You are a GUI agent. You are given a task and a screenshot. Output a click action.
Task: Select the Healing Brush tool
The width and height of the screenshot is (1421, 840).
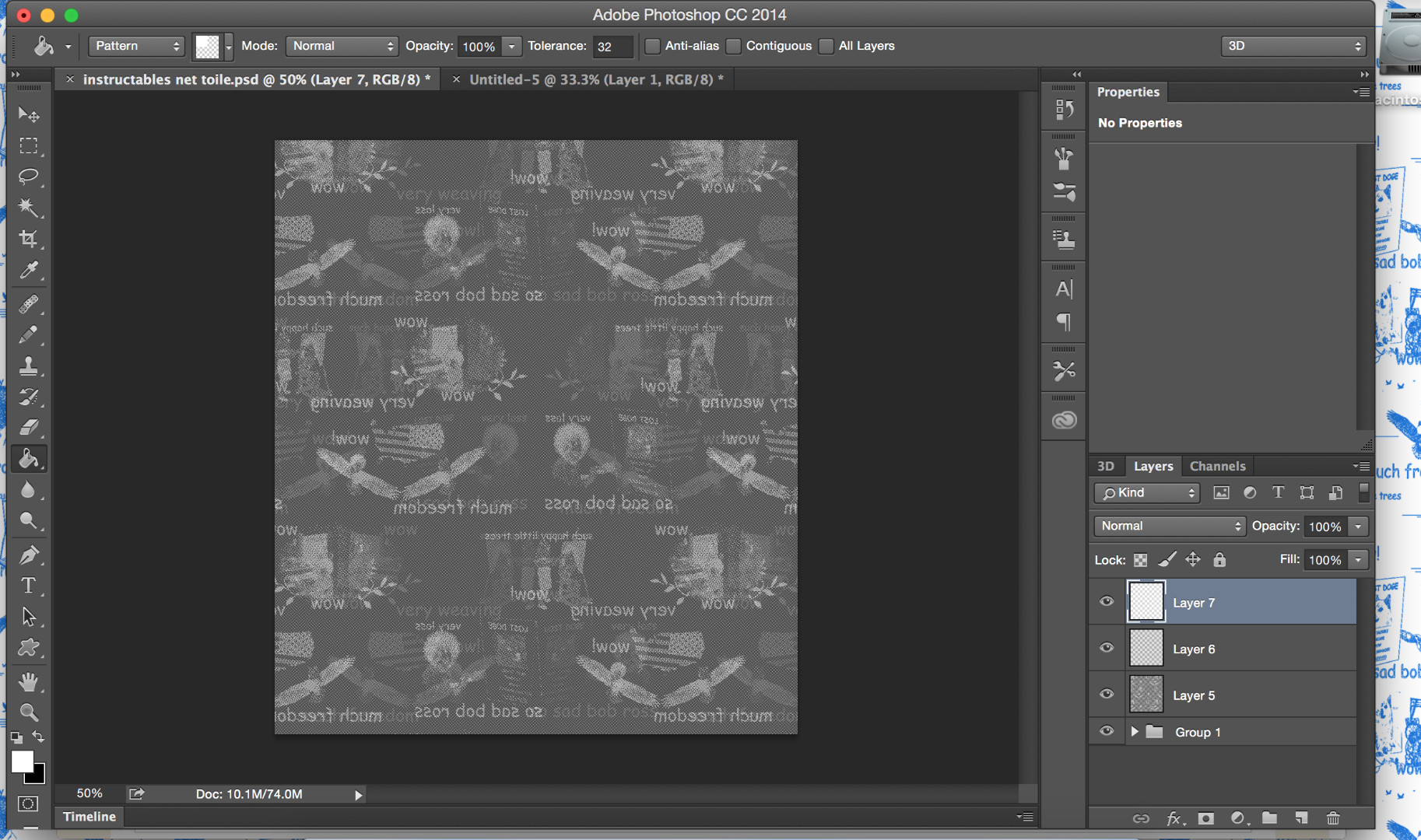tap(29, 303)
